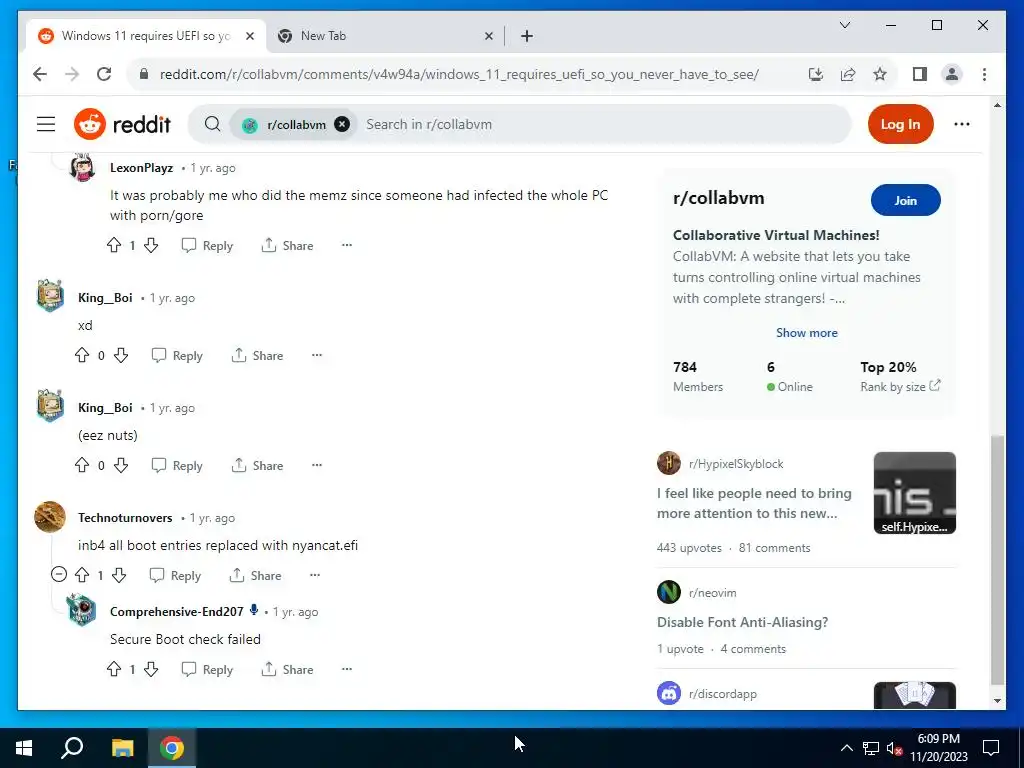
Task: Open the HypixelSkyblock post thumbnail
Action: click(914, 493)
